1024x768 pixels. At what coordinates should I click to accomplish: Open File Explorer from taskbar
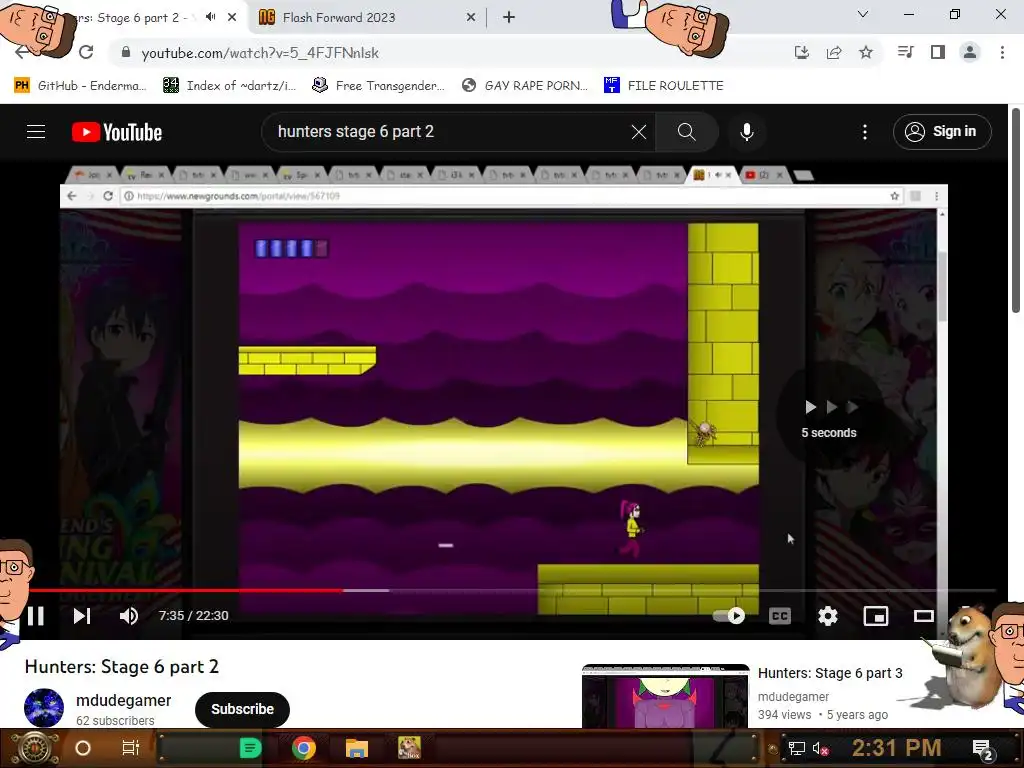(x=357, y=748)
